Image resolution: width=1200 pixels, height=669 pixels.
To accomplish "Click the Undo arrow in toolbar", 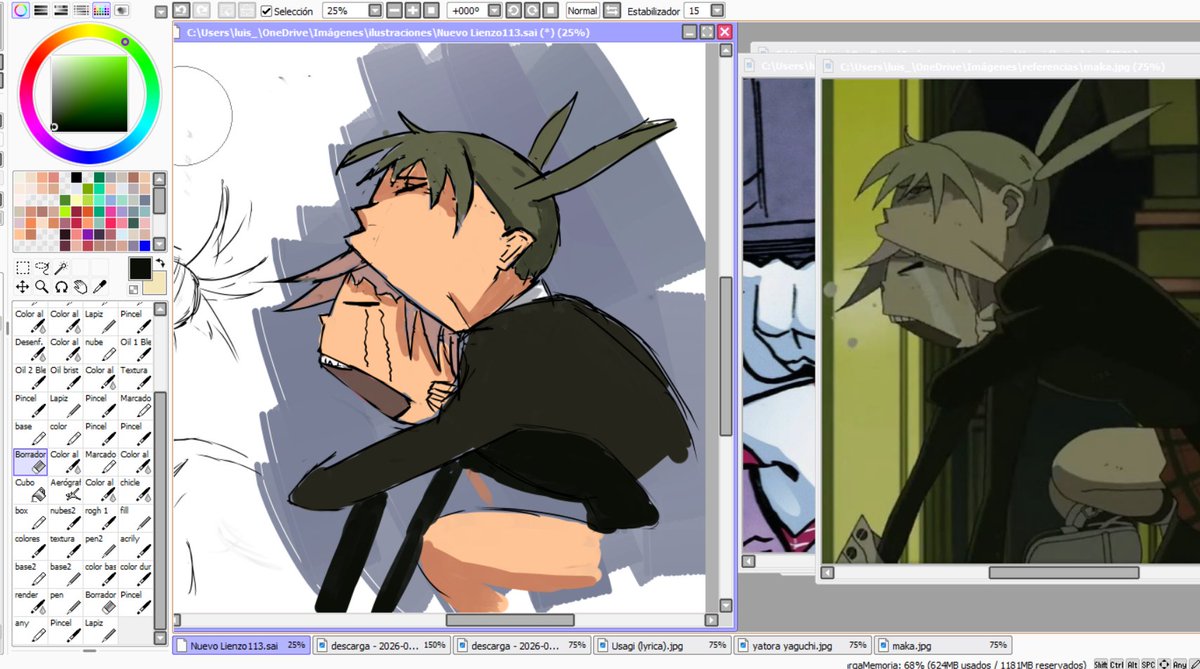I will pos(181,10).
